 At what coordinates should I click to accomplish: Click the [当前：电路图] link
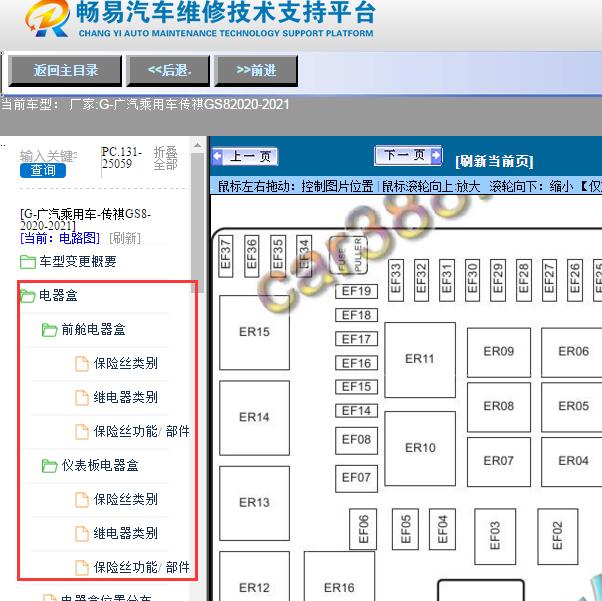point(60,238)
